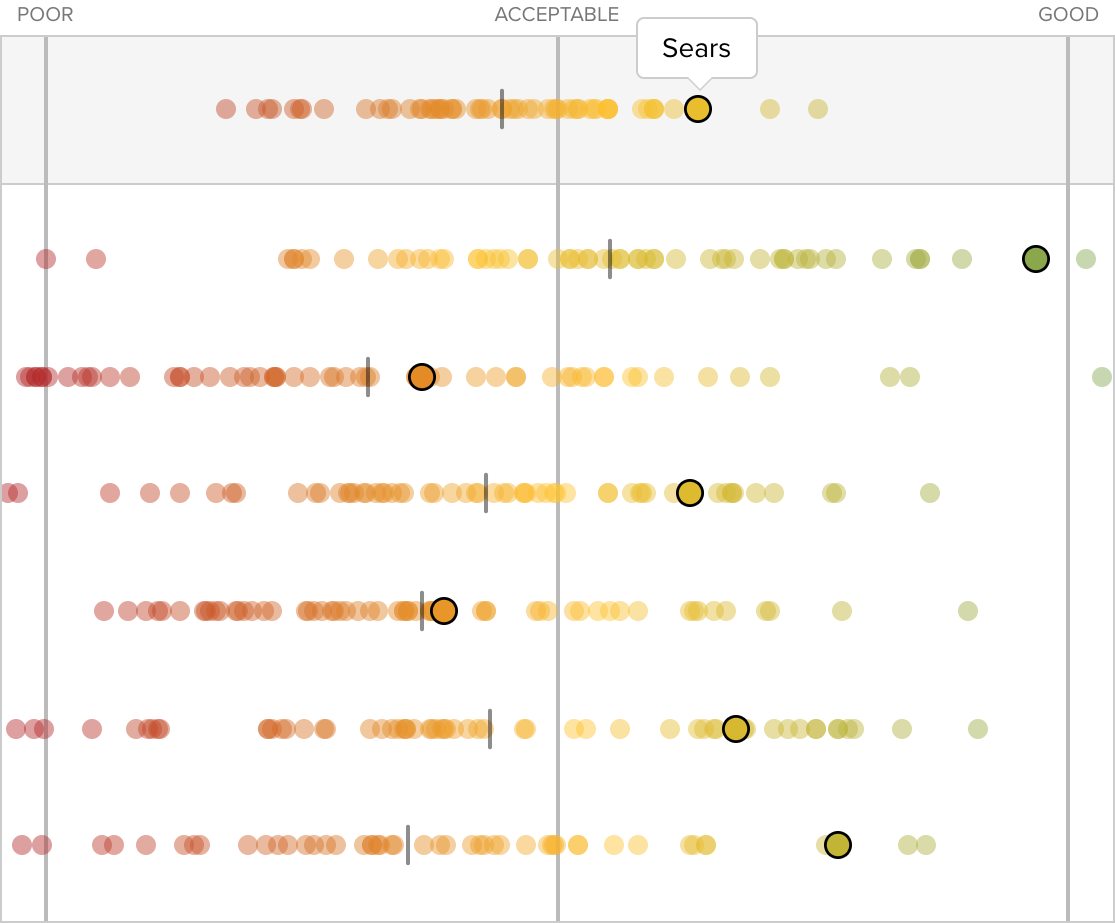Click the ACCEPTABLE axis label
This screenshot has height=923, width=1115.
pyautogui.click(x=557, y=15)
